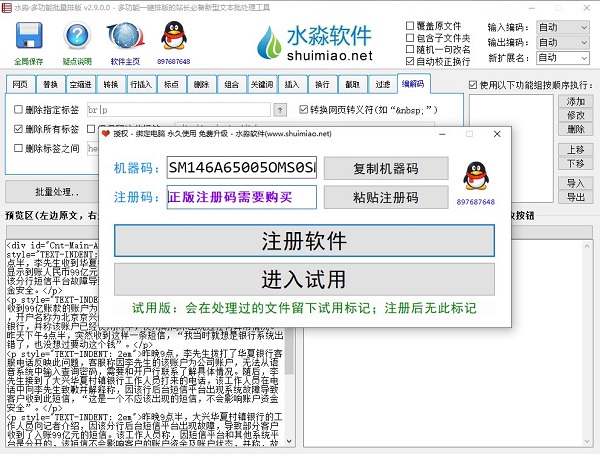This screenshot has width=600, height=454.
Task: Toggle 转换网页转义符 checkbox
Action: 303,110
